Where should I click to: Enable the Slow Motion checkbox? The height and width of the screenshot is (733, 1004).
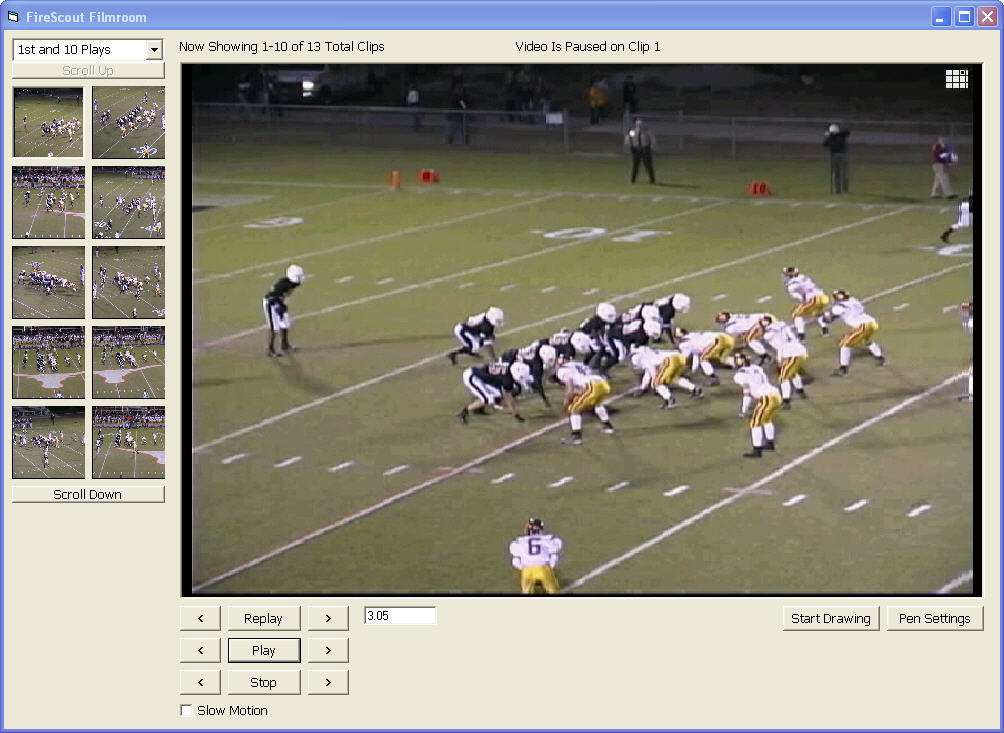(x=186, y=711)
